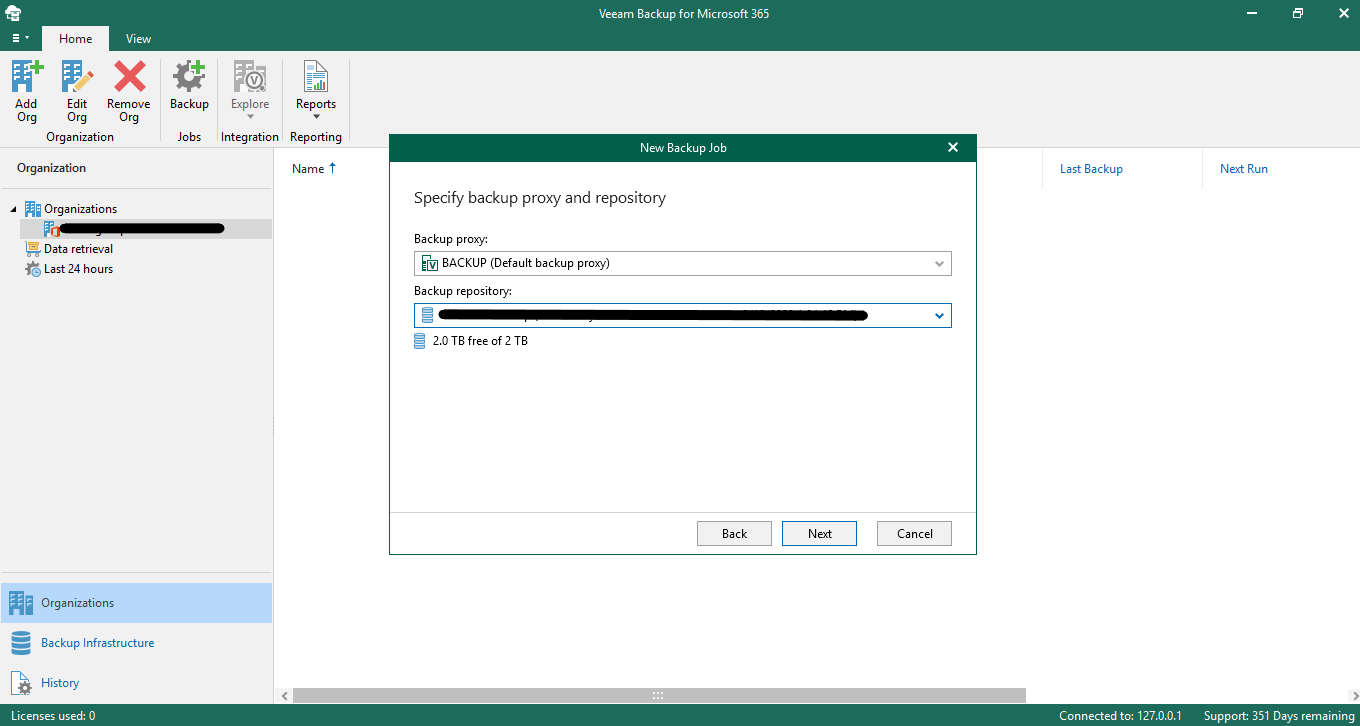This screenshot has height=726, width=1360.
Task: Click the Edit Org icon
Action: point(77,77)
